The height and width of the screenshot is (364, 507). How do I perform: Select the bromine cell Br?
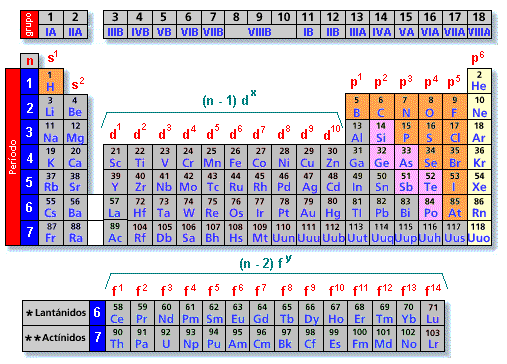click(455, 157)
